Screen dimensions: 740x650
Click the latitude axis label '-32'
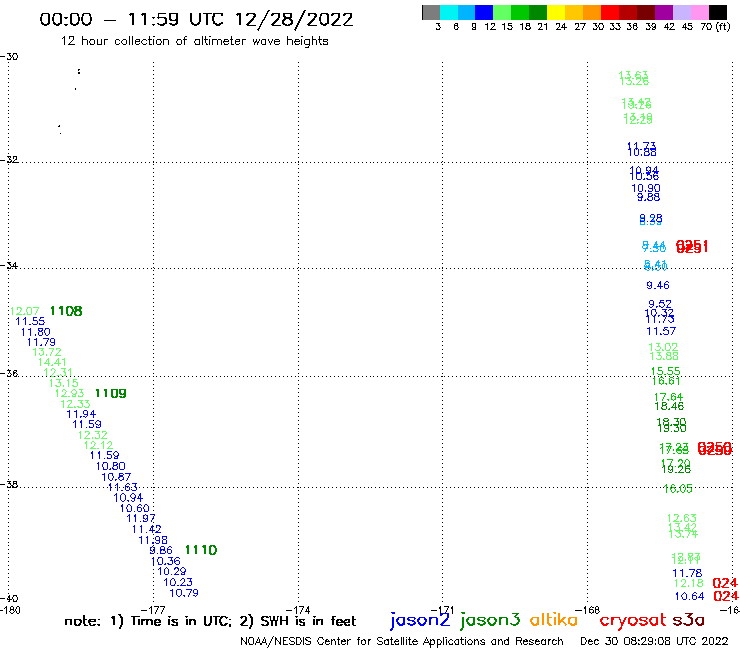point(9,160)
